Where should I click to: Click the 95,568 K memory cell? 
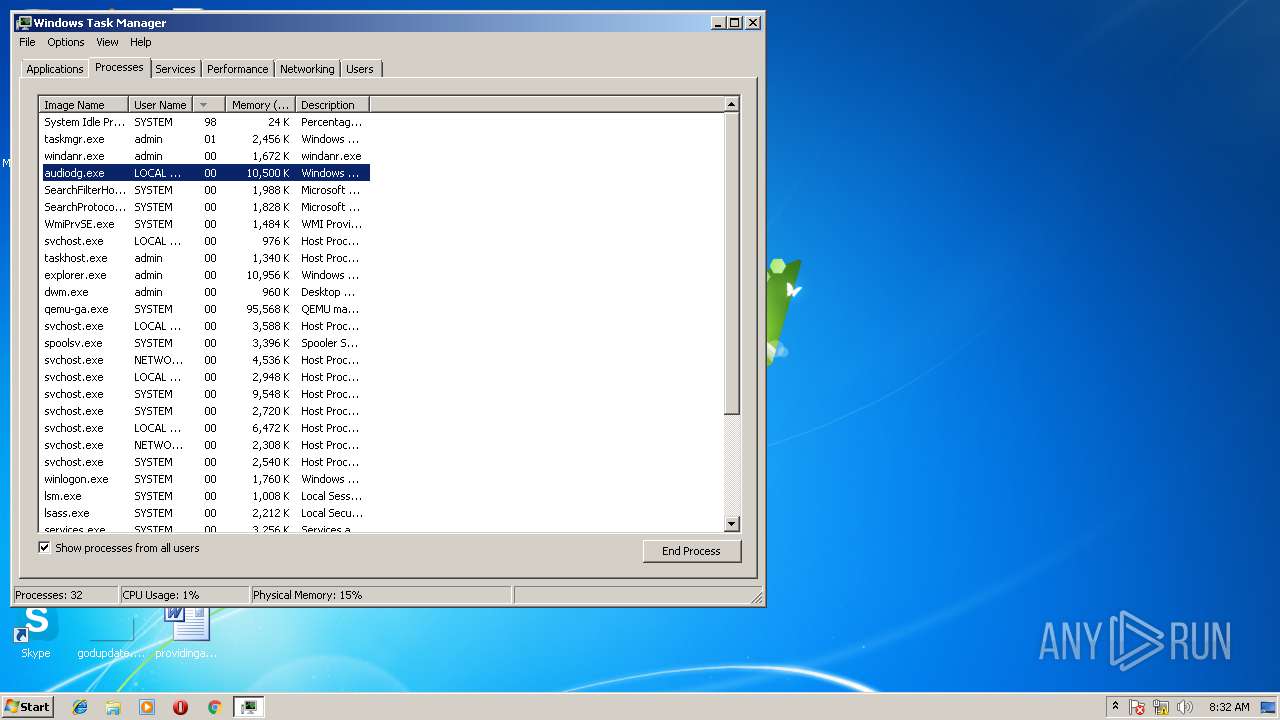[x=266, y=309]
